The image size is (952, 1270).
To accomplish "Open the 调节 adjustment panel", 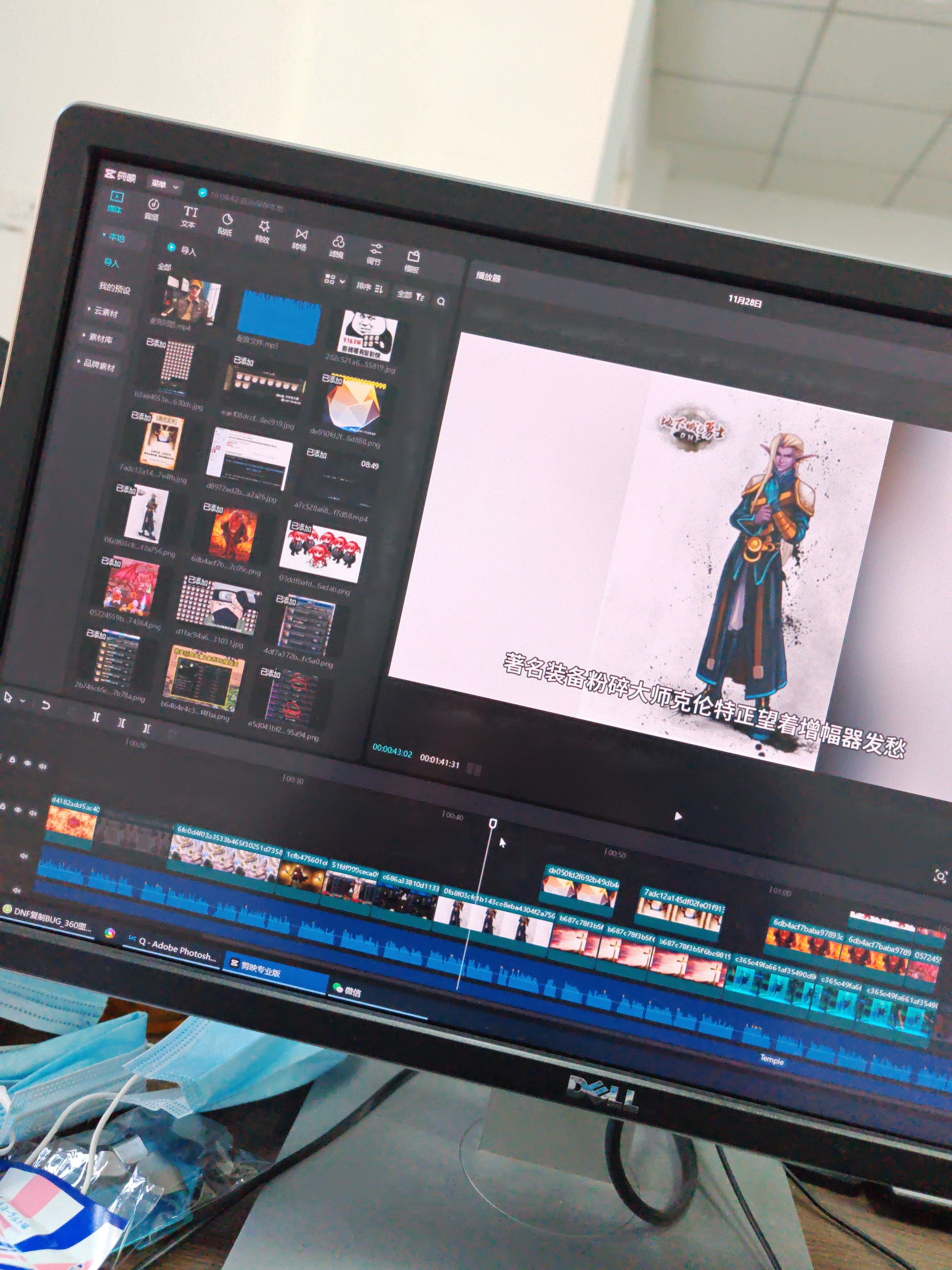I will click(x=374, y=254).
